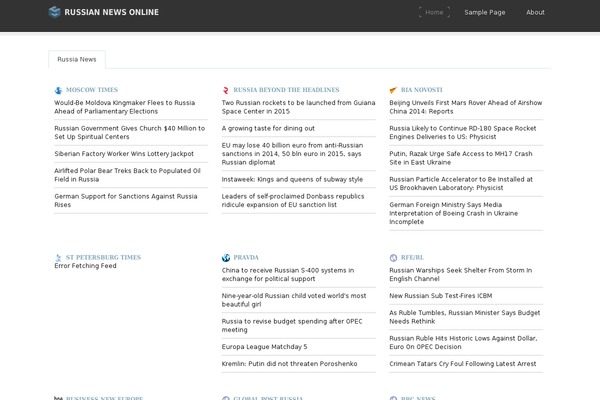The height and width of the screenshot is (400, 600).
Task: Open the MOSCOW TIMES heading link
Action: click(x=92, y=90)
